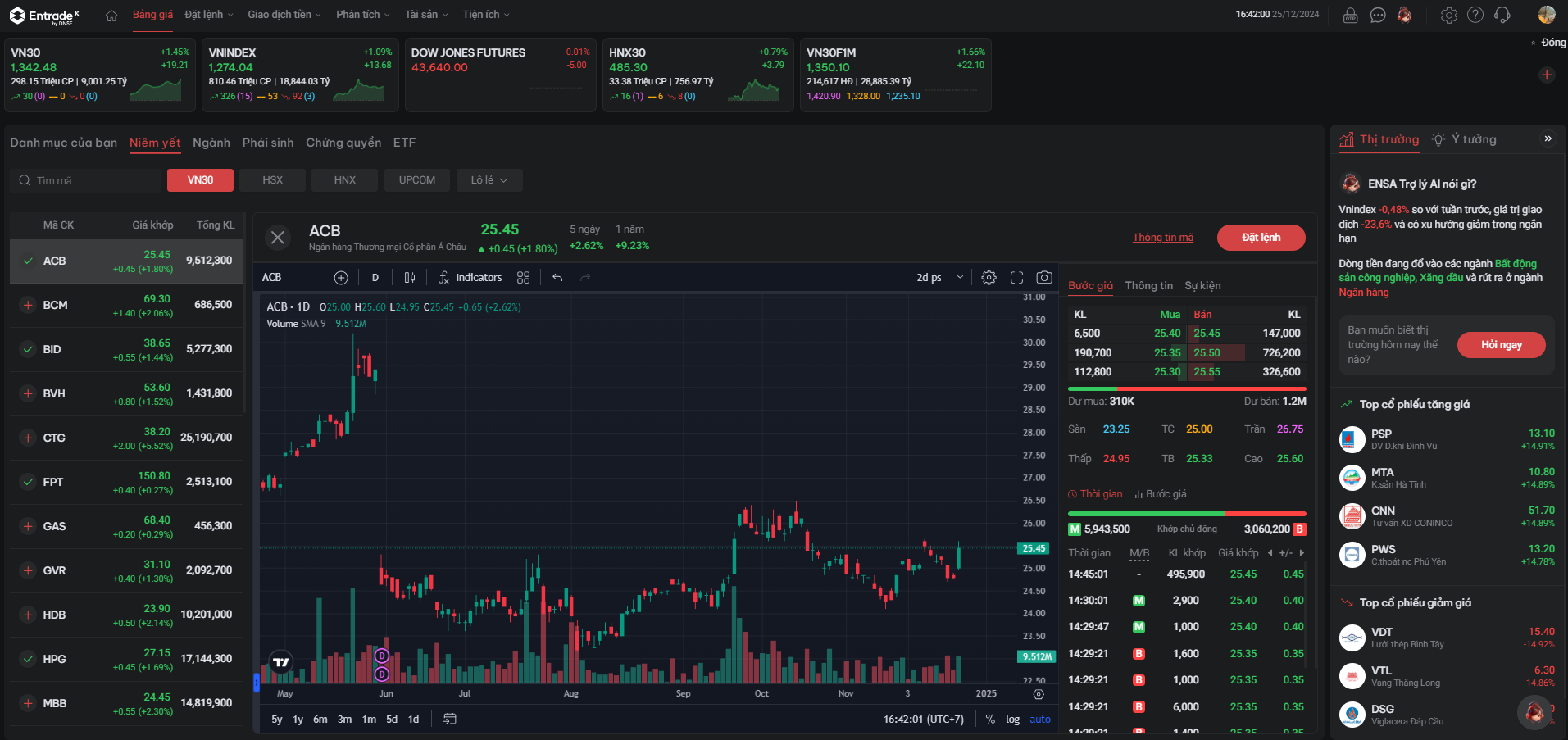
Task: Toggle log scale on chart
Action: click(1013, 720)
